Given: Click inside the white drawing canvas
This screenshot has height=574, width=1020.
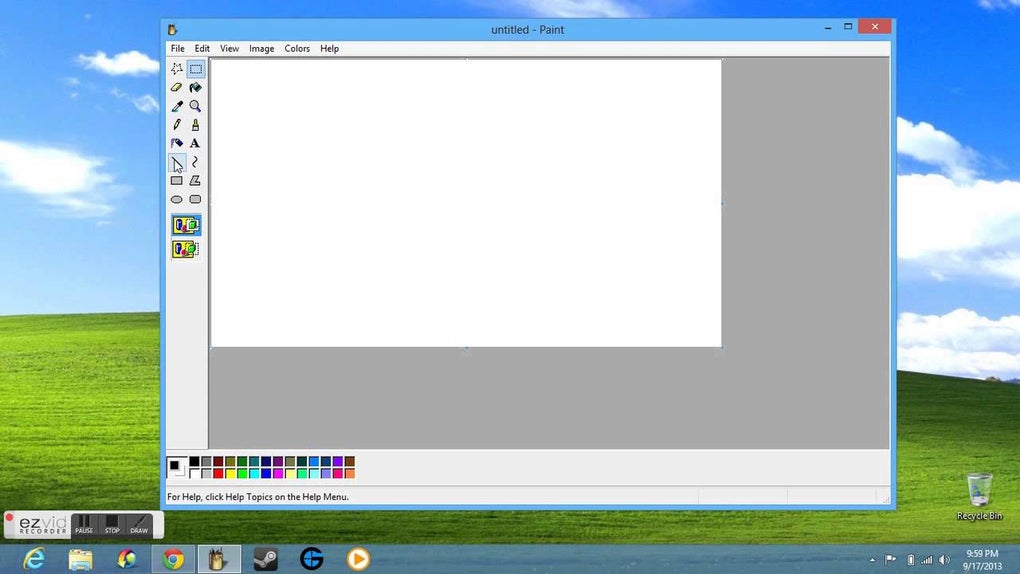Looking at the screenshot, I should click(466, 203).
